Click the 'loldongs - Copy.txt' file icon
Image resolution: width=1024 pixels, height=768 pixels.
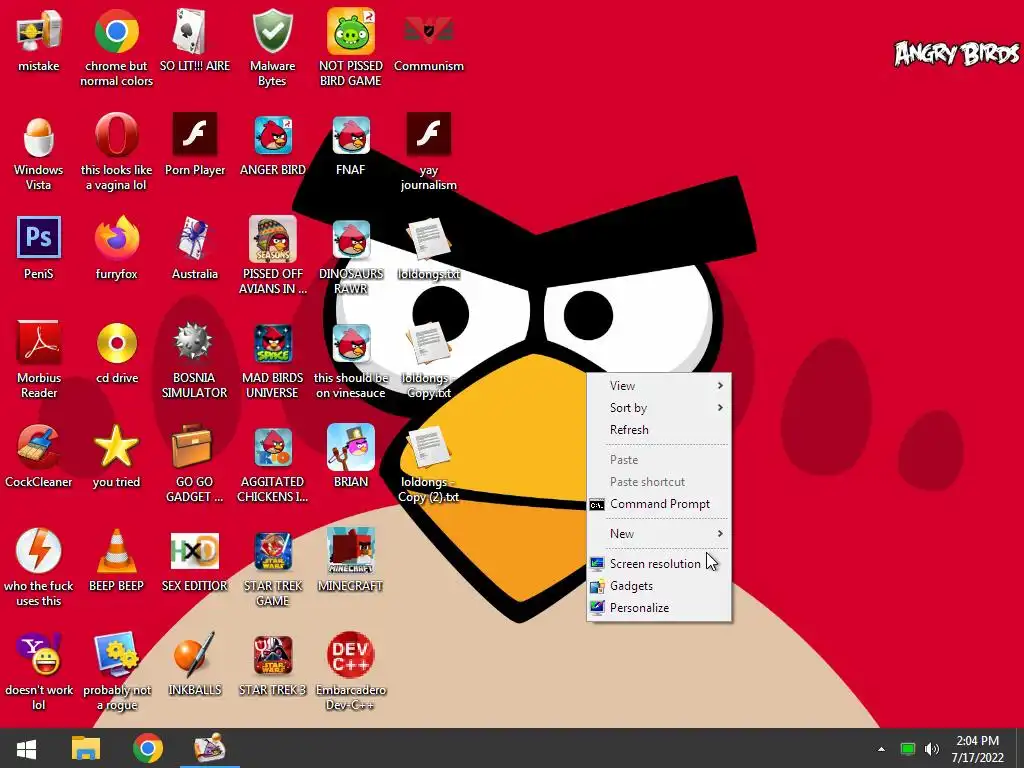(428, 343)
